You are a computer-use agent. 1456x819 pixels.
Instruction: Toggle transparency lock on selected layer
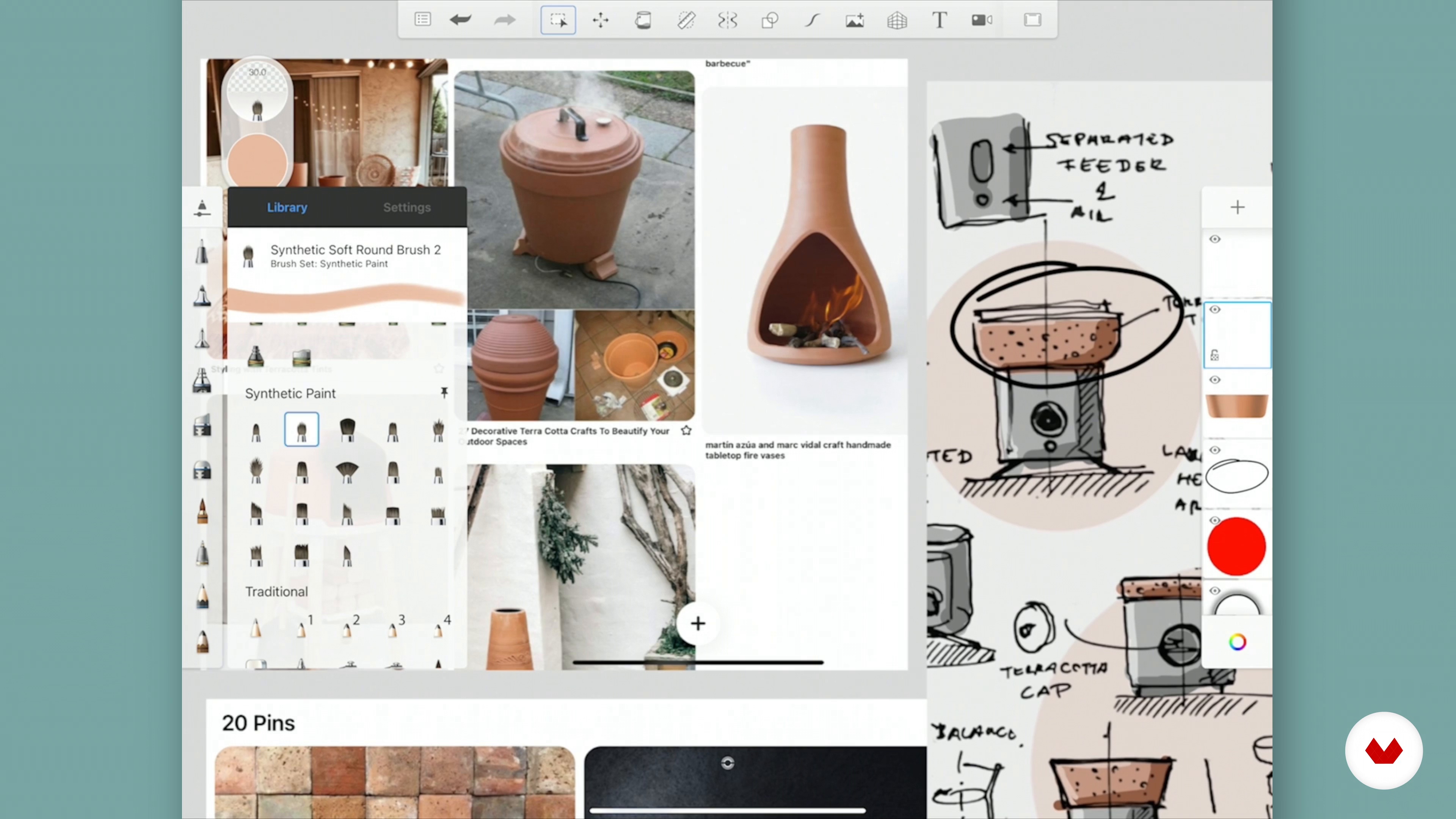coord(1214,355)
